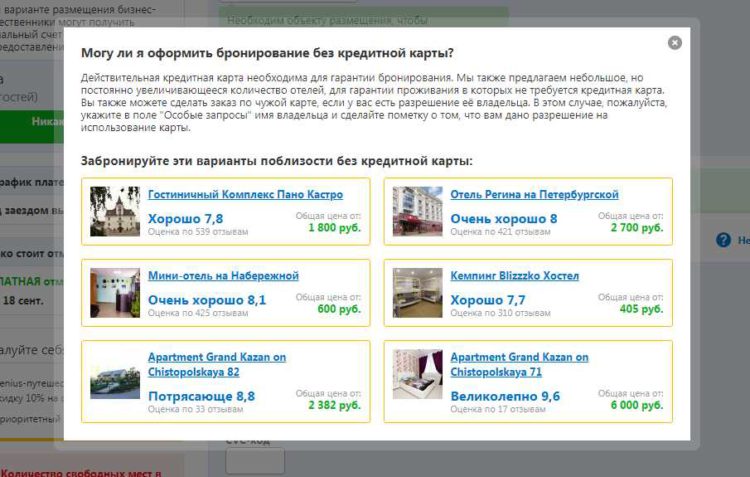Click the blue question mark help icon
The width and height of the screenshot is (750, 477).
pos(723,240)
